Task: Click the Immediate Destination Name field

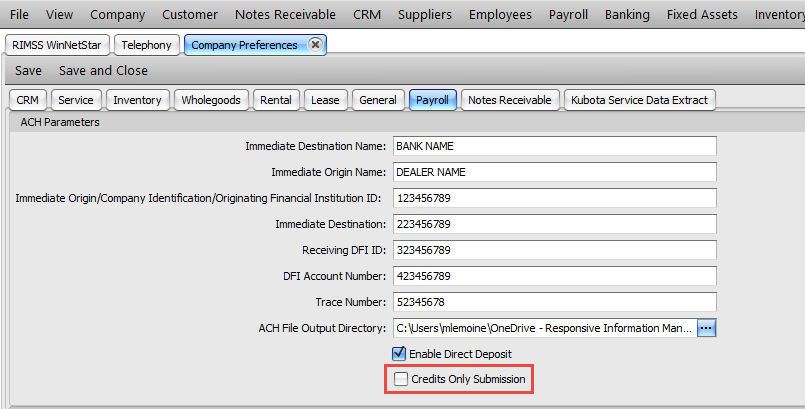Action: tap(554, 146)
